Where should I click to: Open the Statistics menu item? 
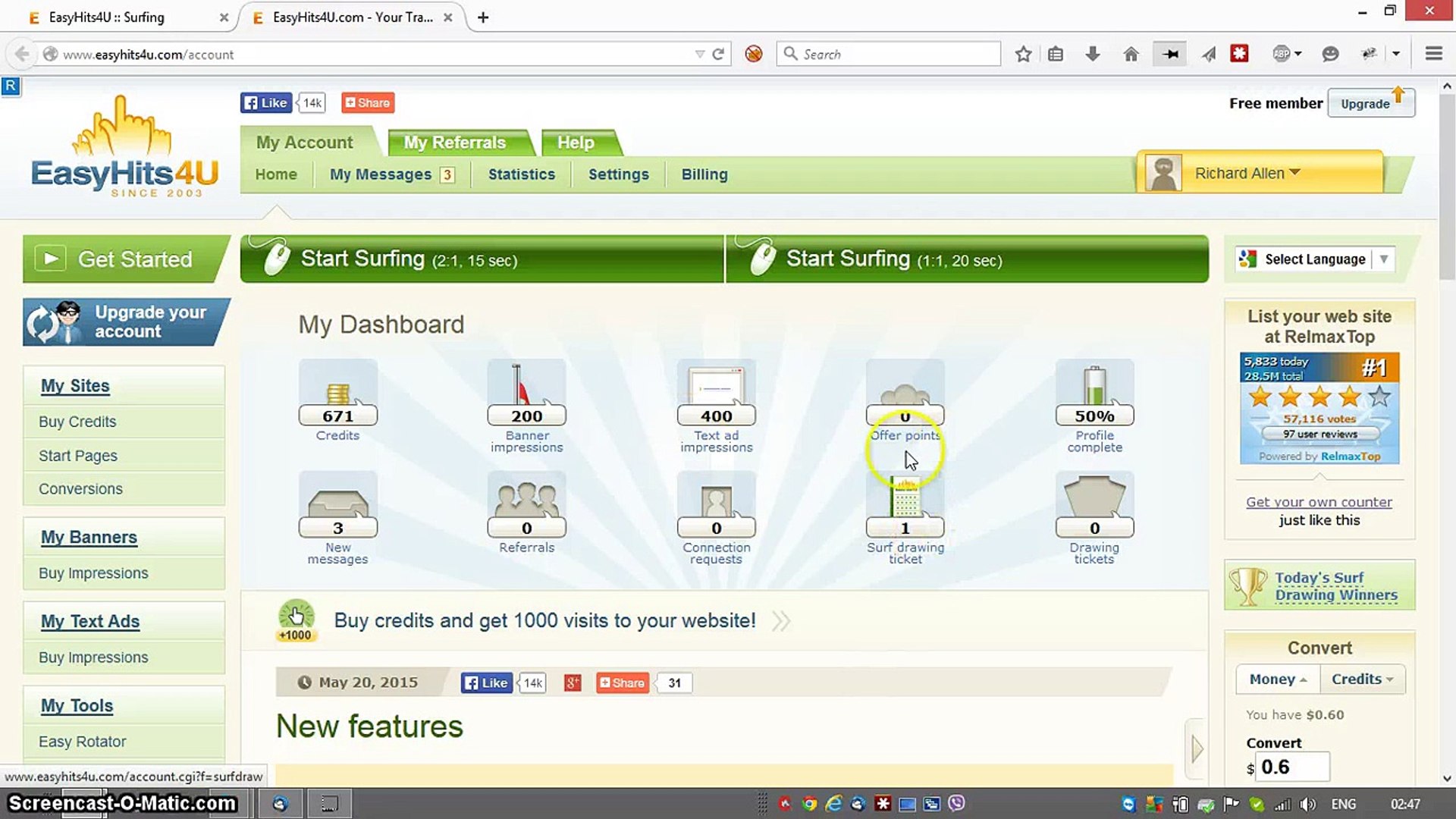coord(521,174)
